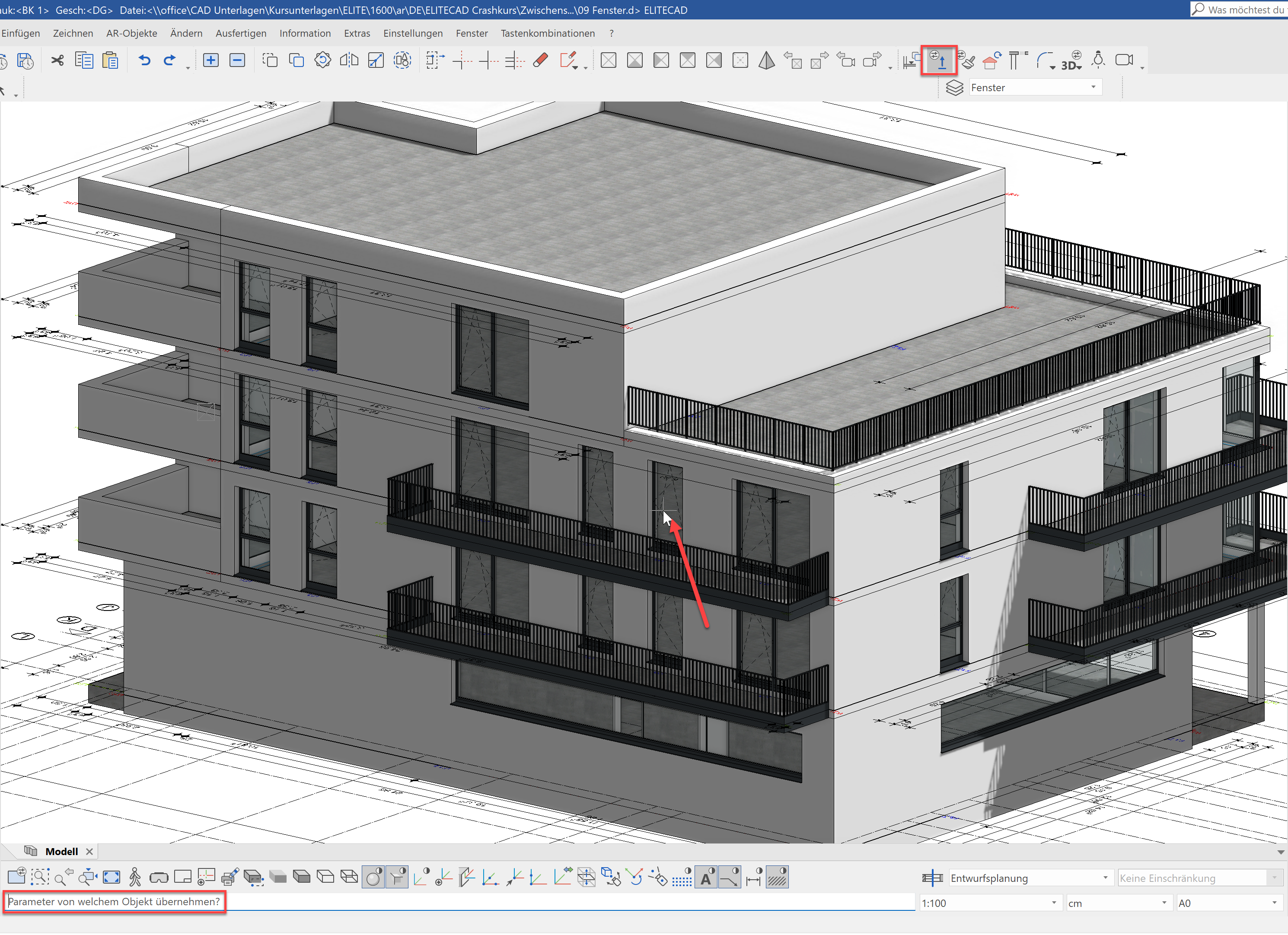The width and height of the screenshot is (1288, 935).
Task: Click the light bulb lighting icon
Action: pos(1098,60)
